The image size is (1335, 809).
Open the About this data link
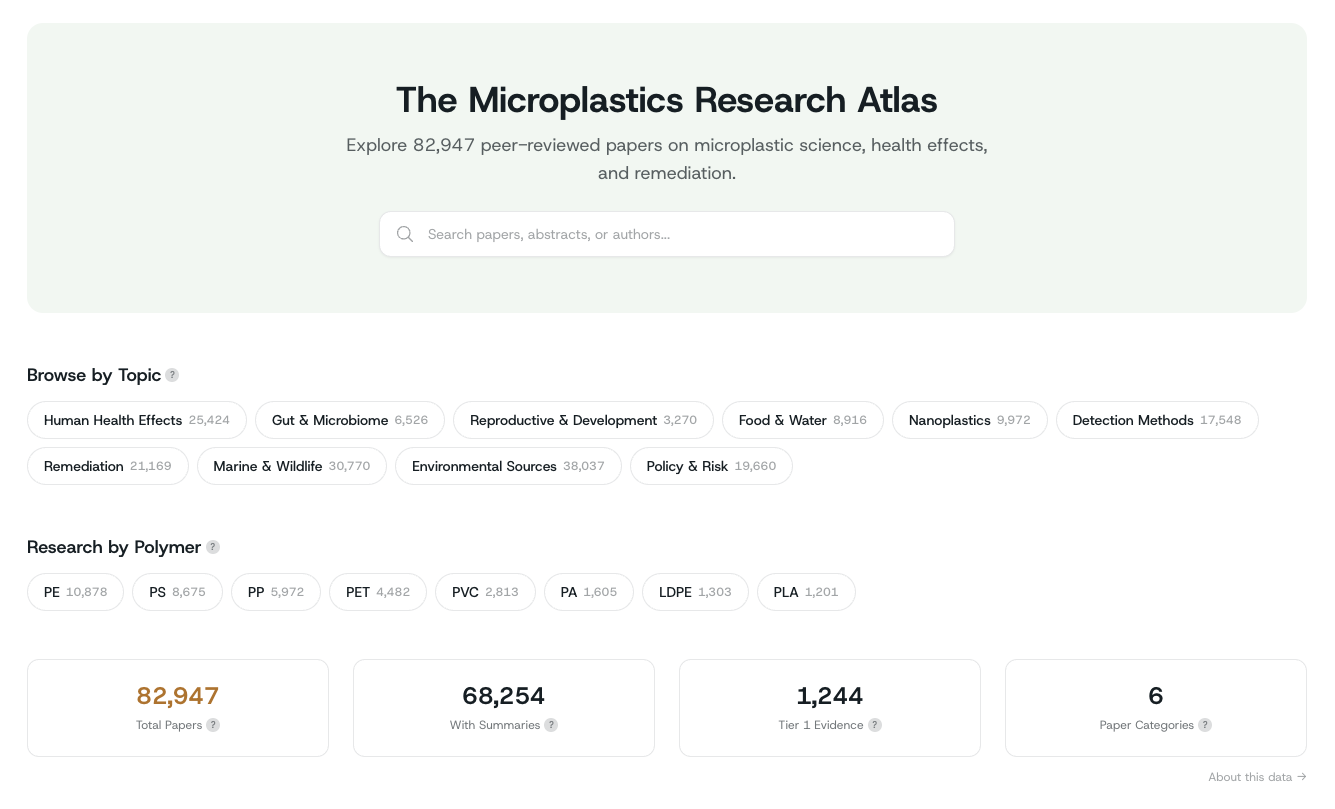pos(1256,777)
